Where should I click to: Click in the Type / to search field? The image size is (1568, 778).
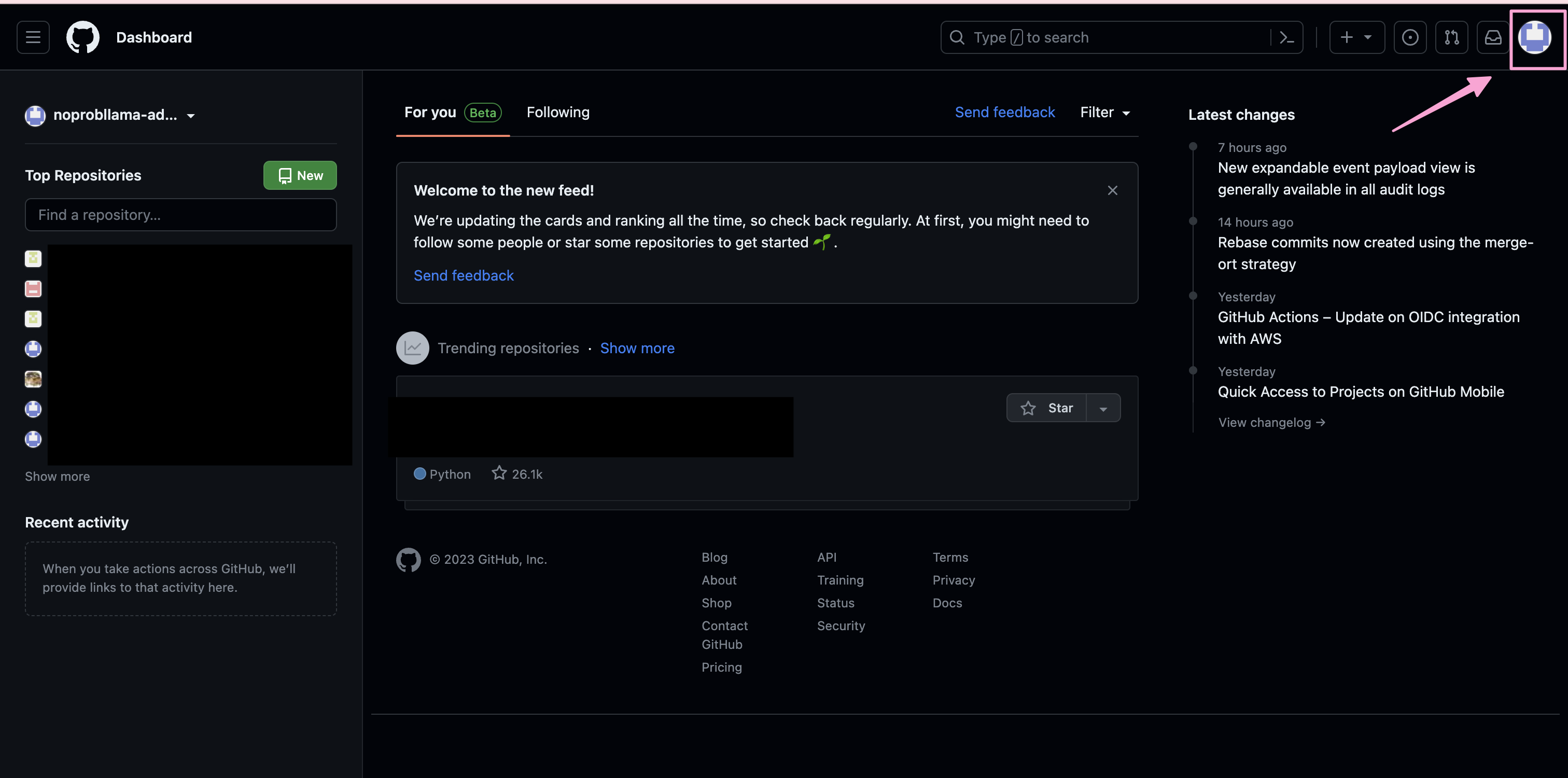(1105, 37)
